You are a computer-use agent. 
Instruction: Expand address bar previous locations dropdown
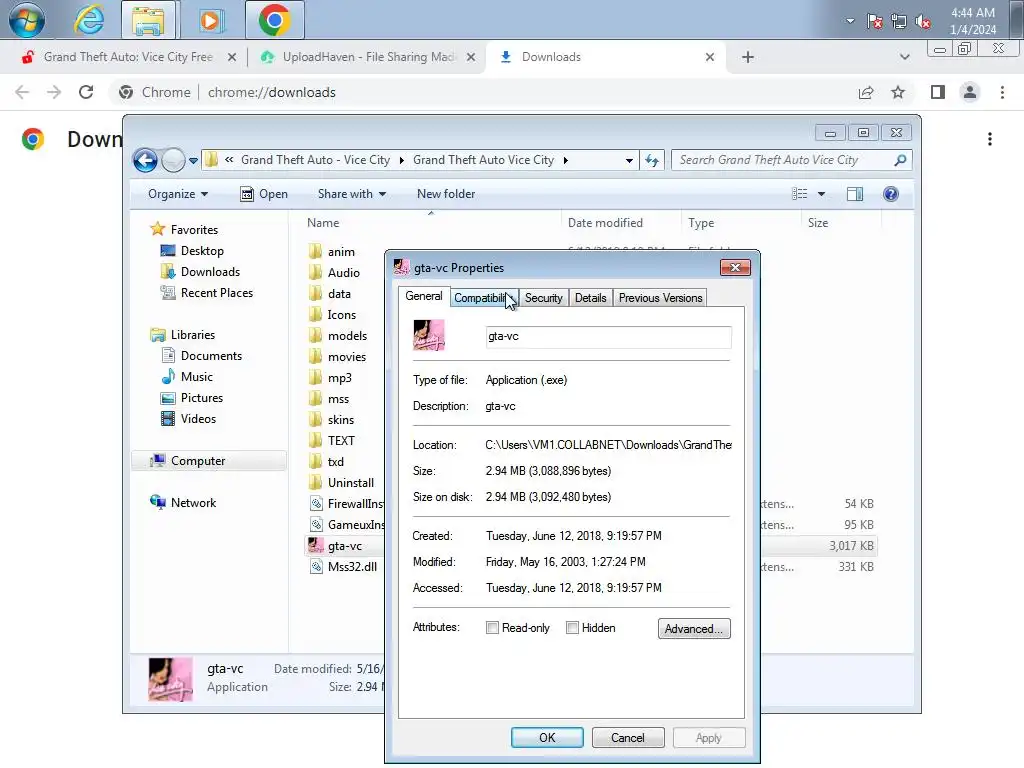tap(629, 160)
